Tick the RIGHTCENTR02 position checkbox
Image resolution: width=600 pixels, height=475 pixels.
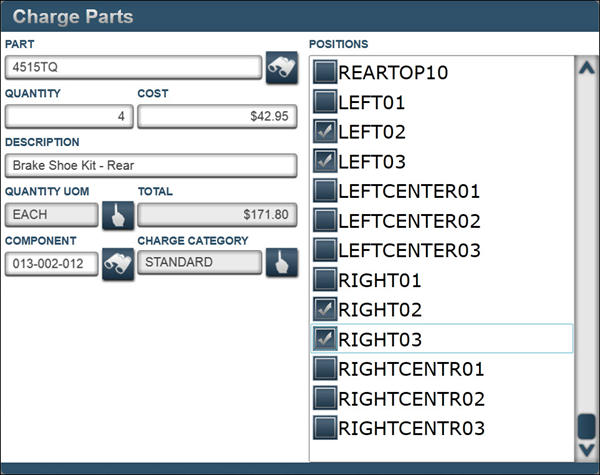325,398
